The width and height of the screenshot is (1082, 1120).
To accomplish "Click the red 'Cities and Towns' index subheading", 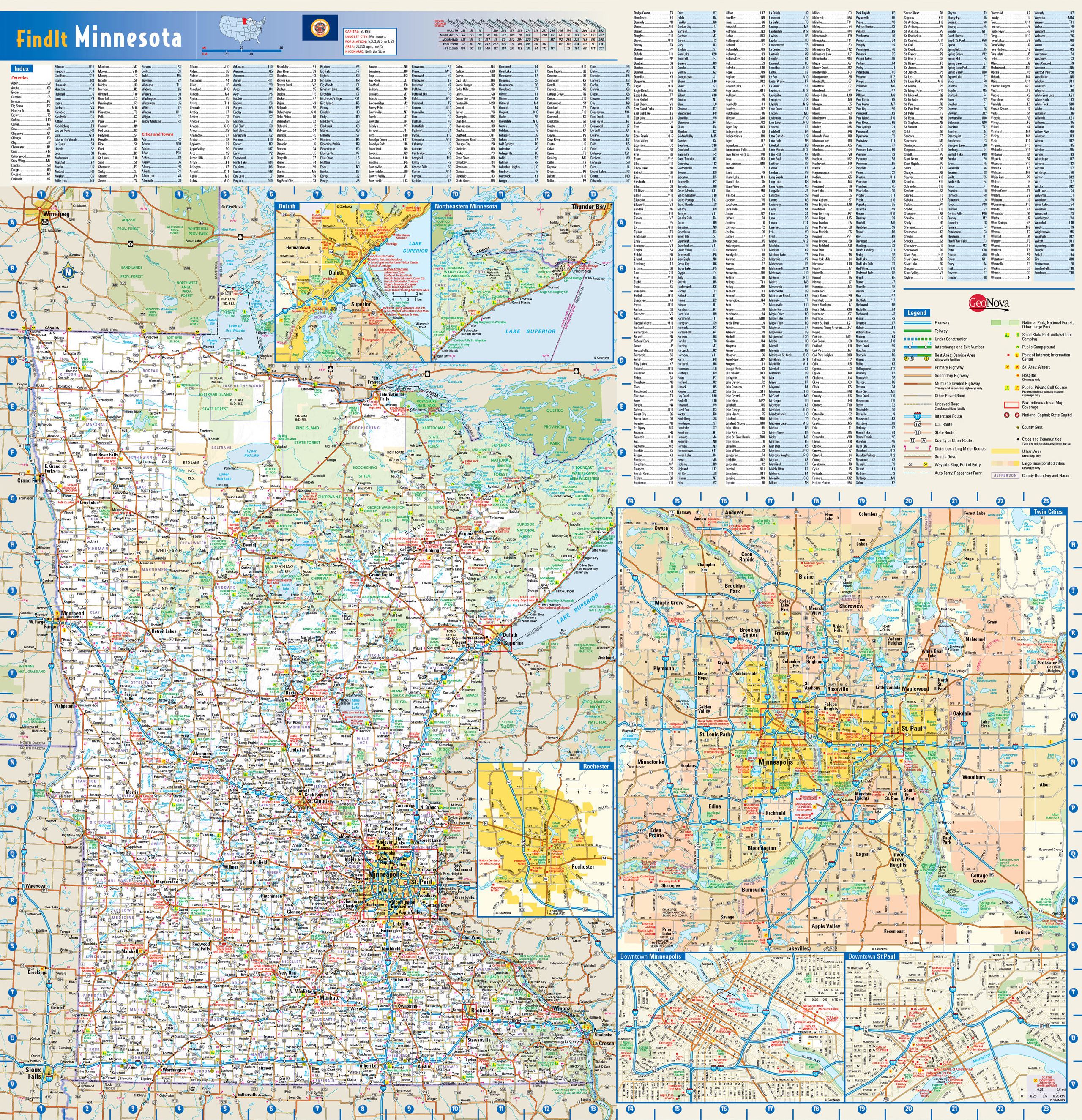I will [x=157, y=134].
